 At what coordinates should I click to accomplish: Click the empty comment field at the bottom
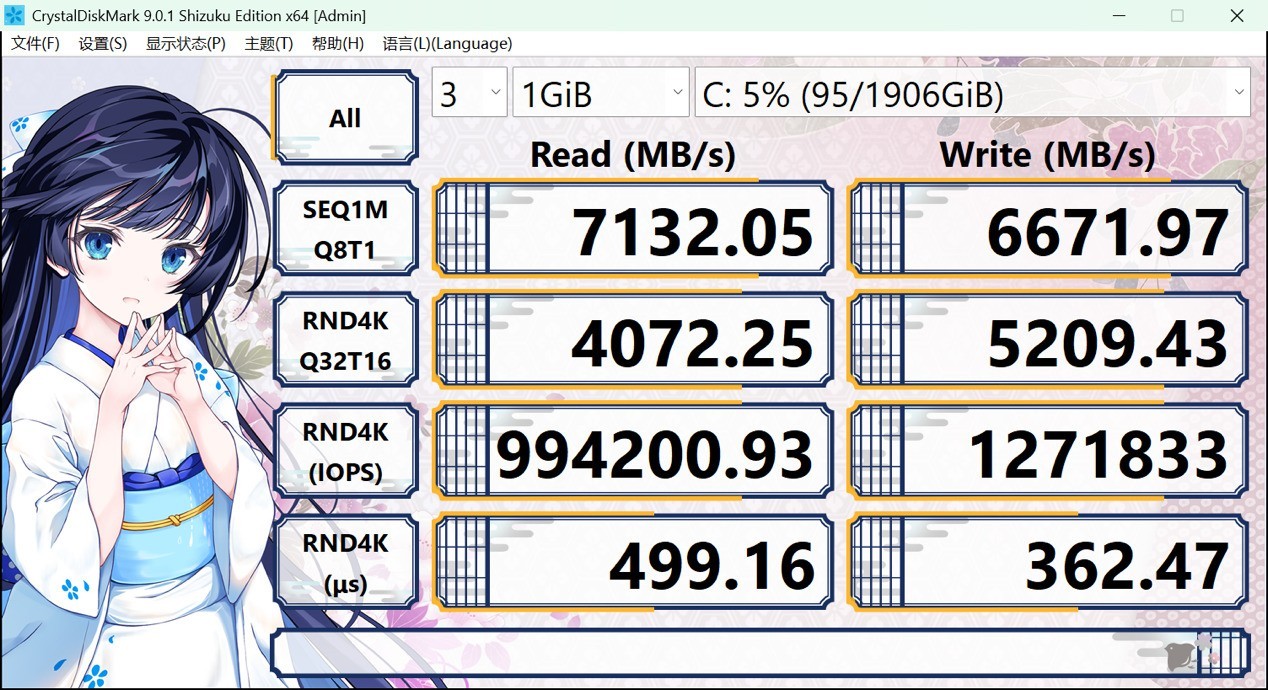pos(760,652)
